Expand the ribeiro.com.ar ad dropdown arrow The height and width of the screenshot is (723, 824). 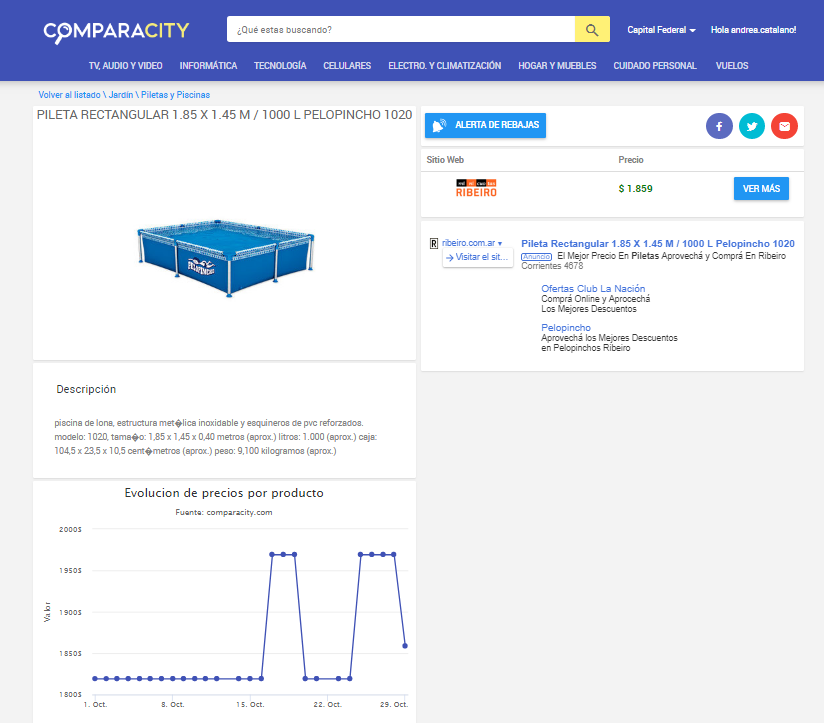point(500,243)
